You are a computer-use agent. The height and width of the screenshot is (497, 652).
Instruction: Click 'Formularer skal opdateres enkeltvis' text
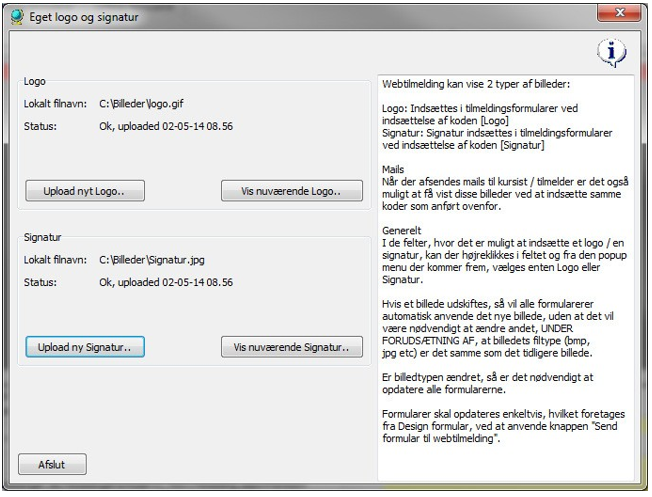click(504, 426)
